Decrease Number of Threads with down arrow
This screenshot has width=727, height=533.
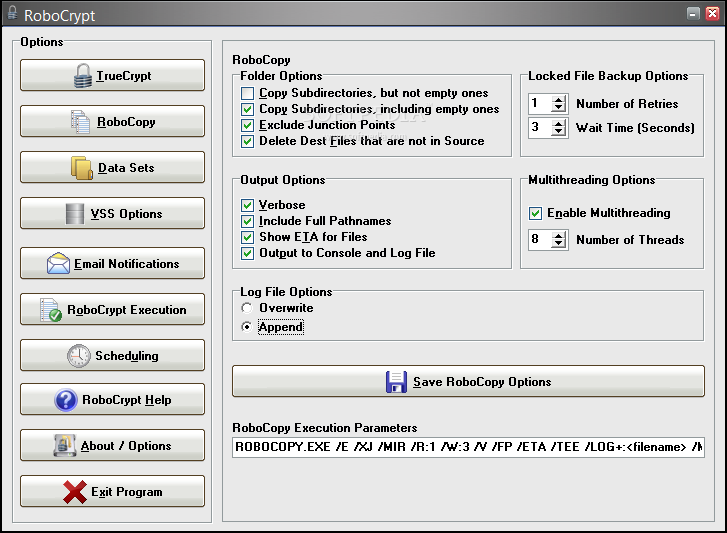coord(559,244)
